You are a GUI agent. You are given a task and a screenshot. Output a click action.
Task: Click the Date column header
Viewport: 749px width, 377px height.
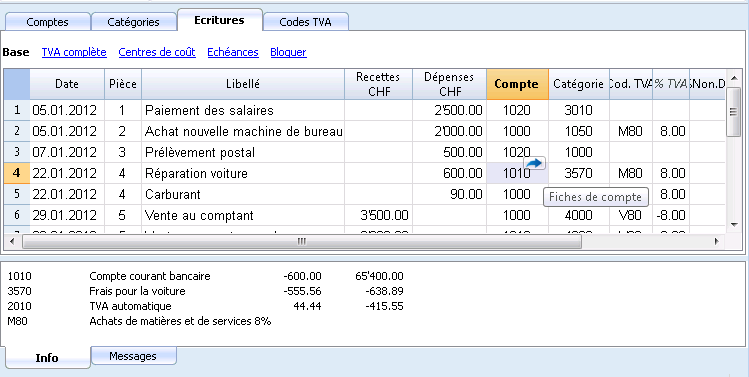tap(67, 84)
